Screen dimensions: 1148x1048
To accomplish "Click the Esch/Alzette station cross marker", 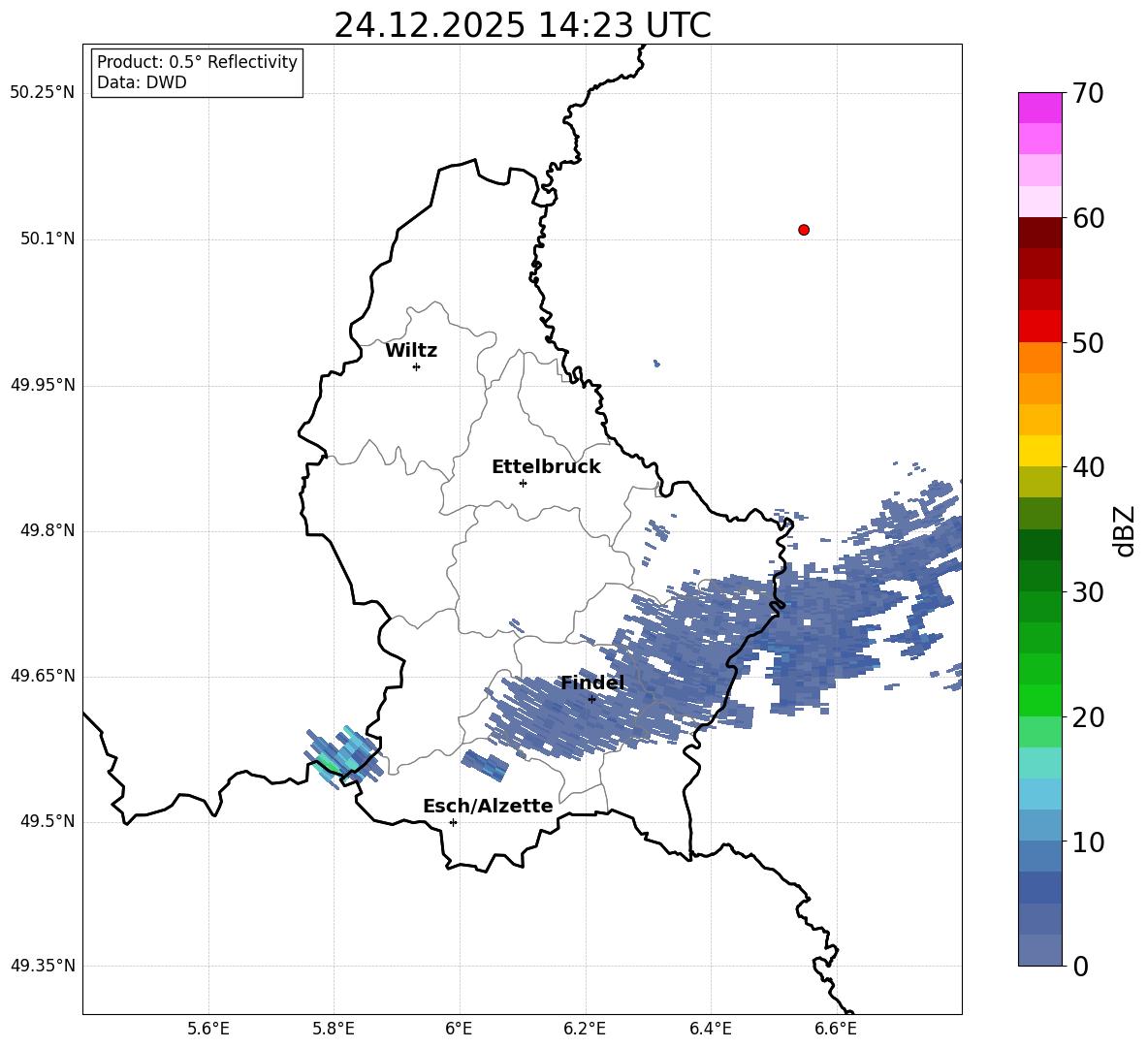I will (453, 822).
